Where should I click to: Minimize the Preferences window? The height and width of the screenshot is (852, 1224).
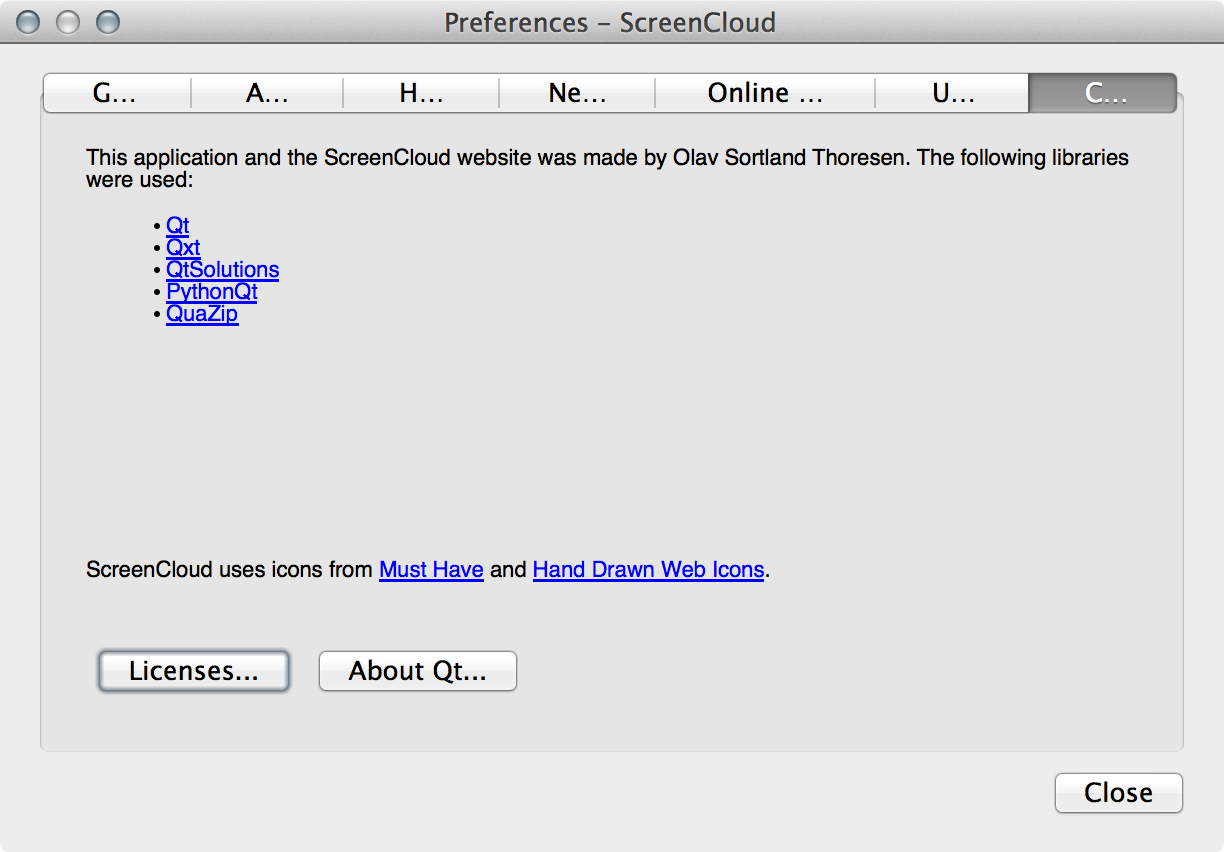pos(68,22)
